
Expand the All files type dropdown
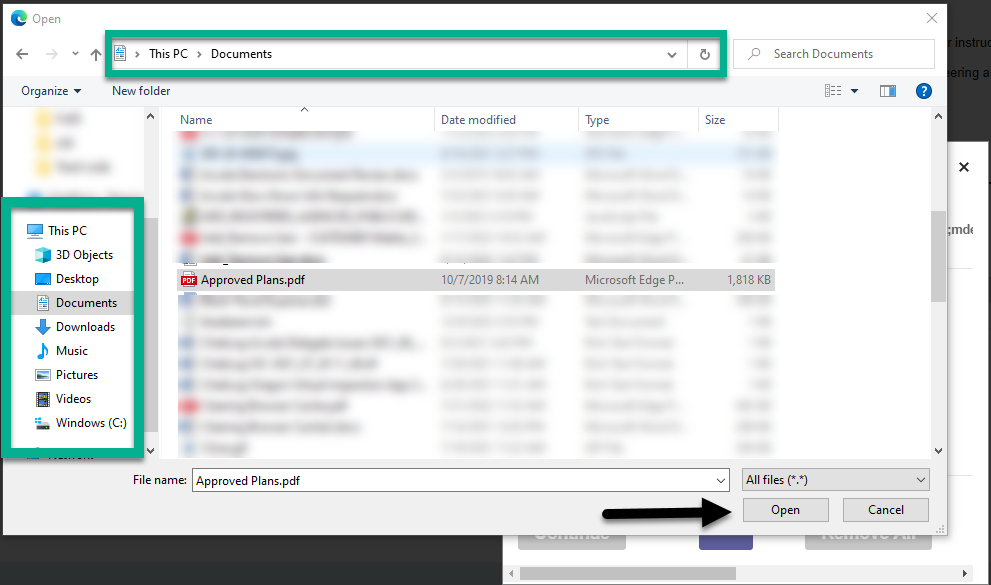point(836,480)
